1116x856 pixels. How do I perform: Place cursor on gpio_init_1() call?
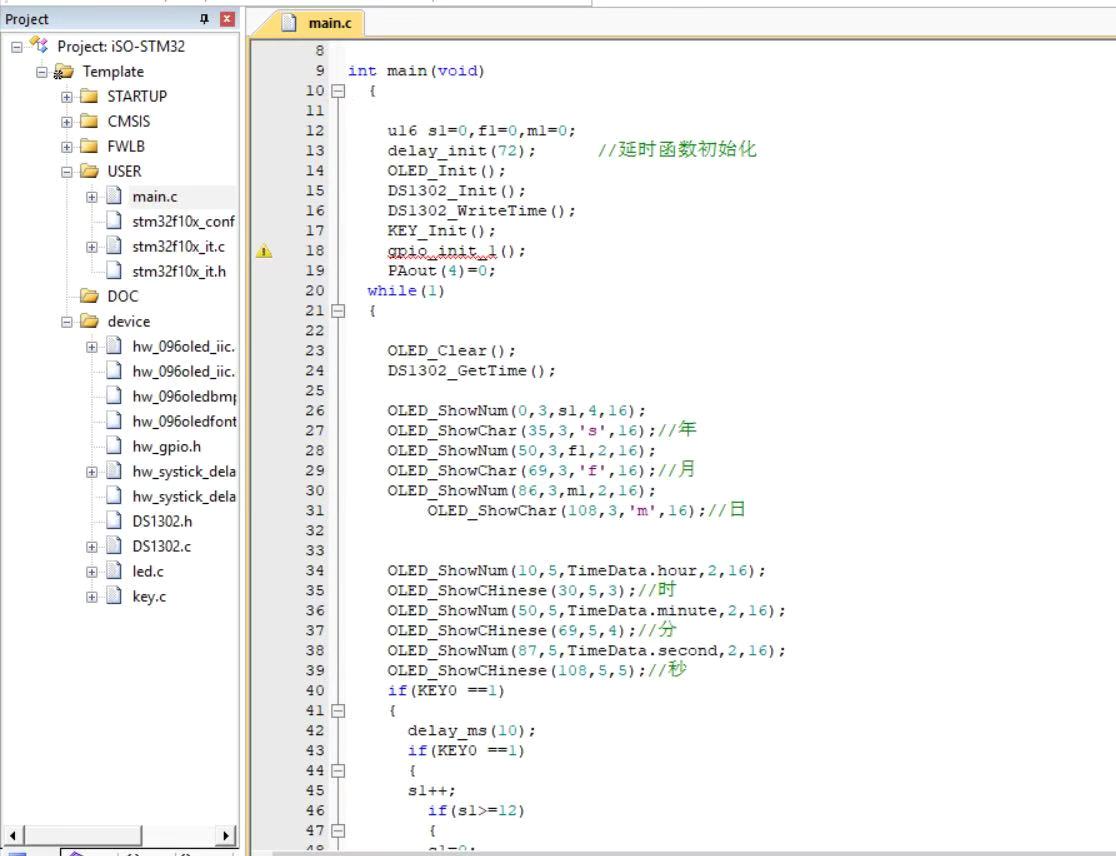tap(456, 251)
